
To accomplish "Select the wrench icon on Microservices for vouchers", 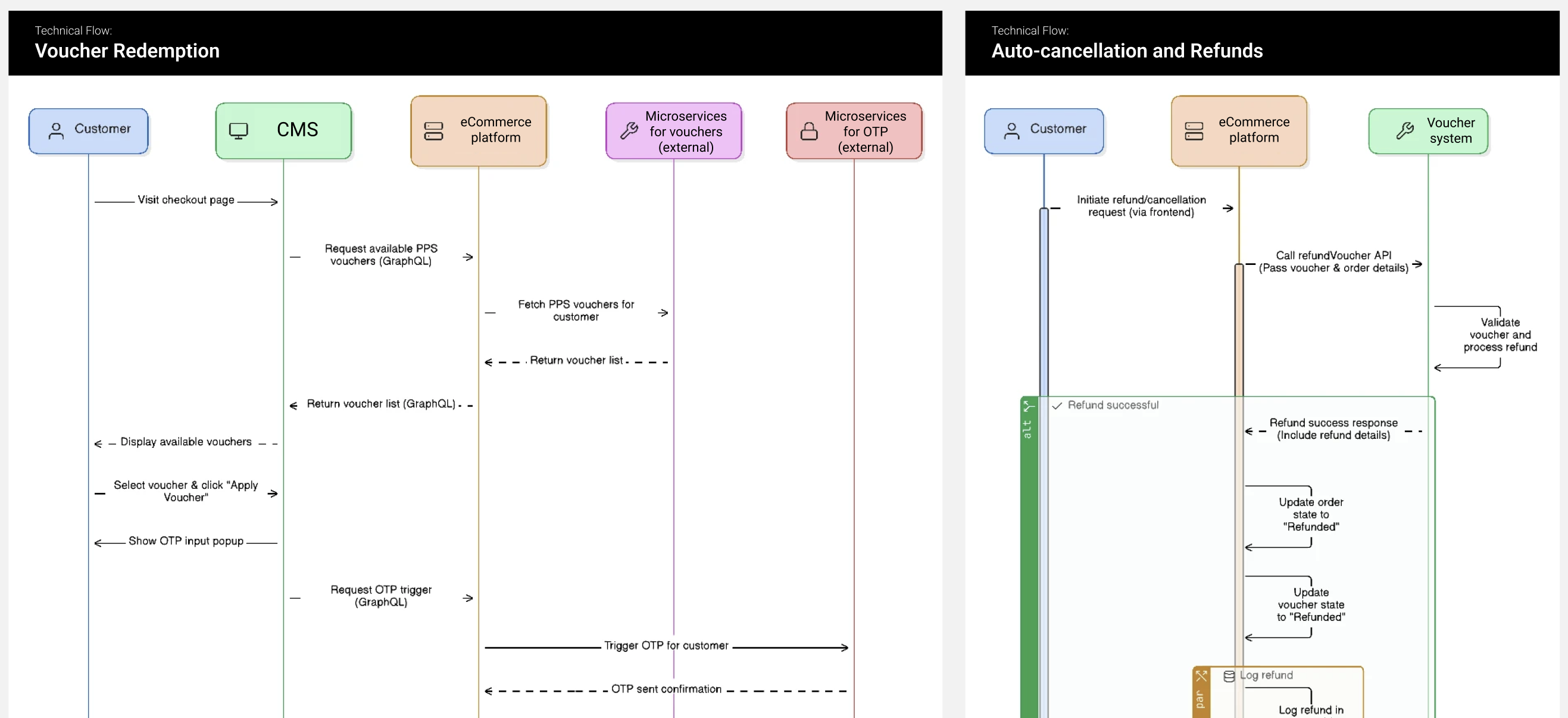I will pyautogui.click(x=627, y=130).
